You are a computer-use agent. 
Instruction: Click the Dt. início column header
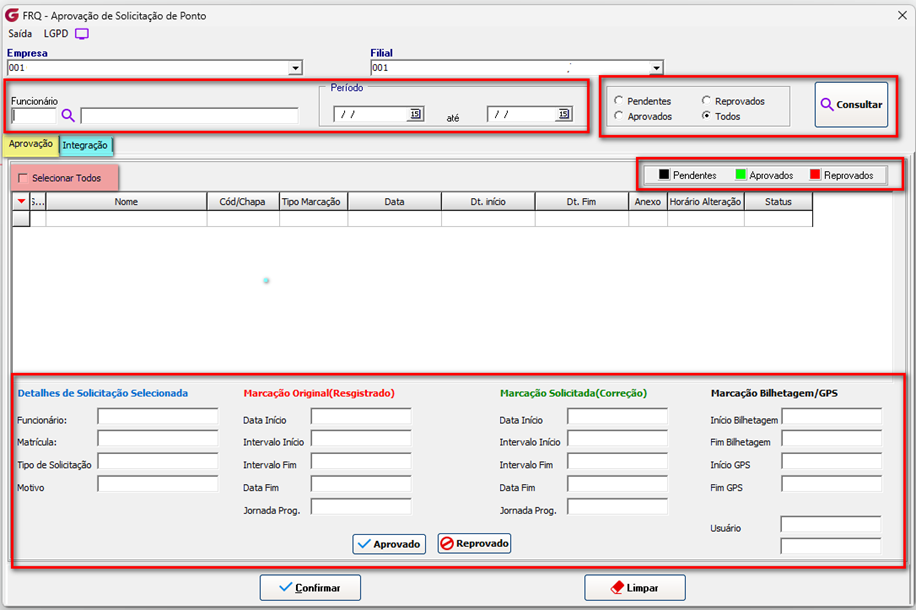(x=488, y=202)
